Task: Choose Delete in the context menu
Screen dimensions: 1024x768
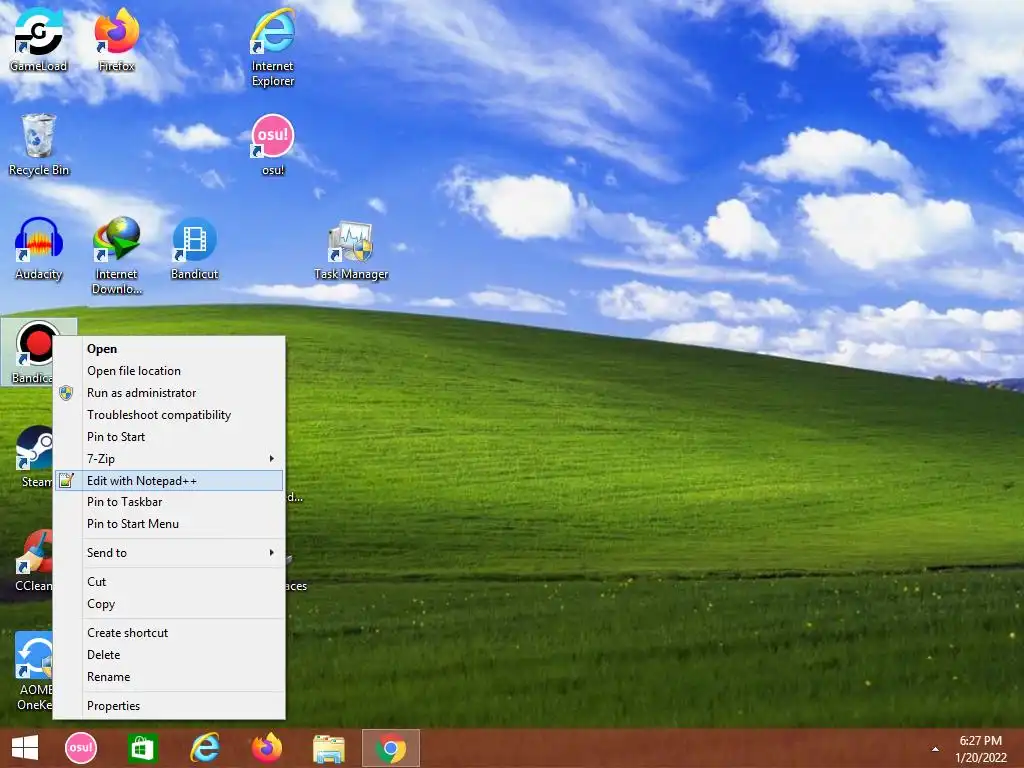Action: [x=169, y=654]
